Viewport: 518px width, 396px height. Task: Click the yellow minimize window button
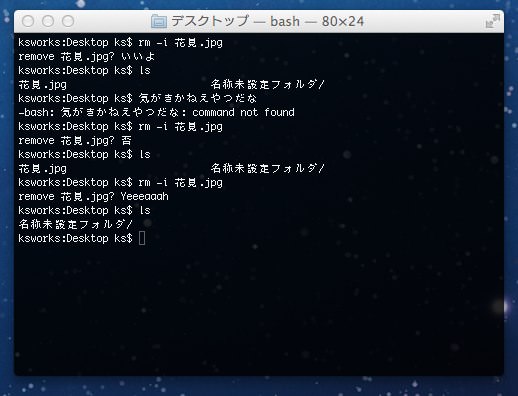pos(48,21)
